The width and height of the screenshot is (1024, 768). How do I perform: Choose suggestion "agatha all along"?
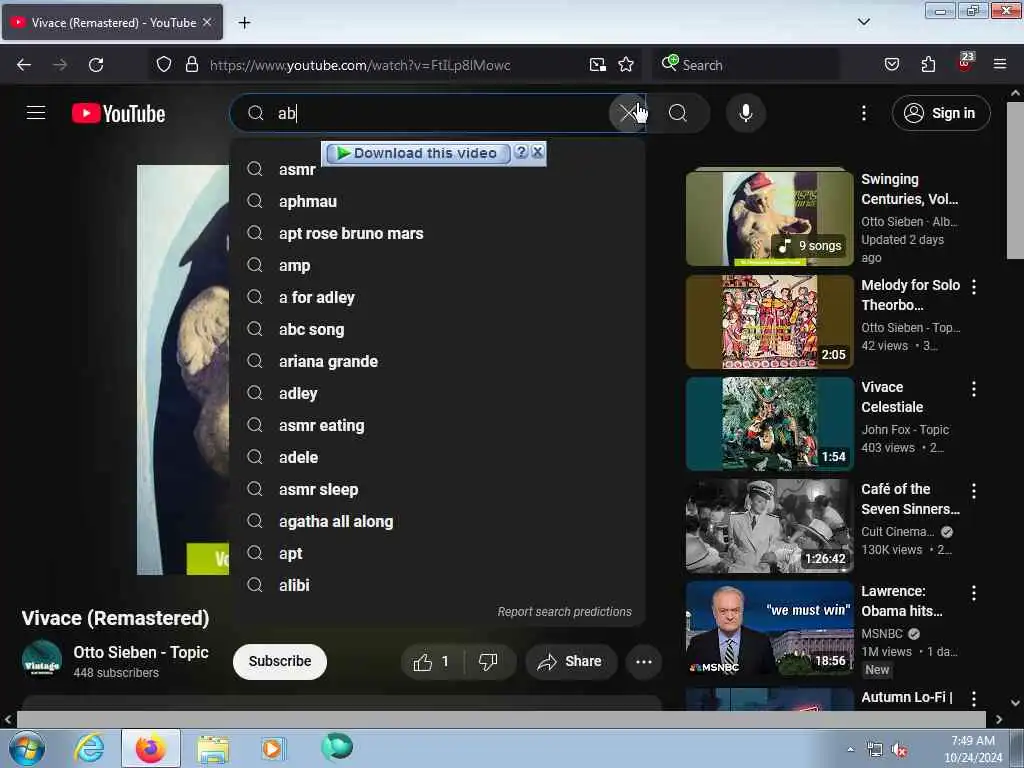(x=438, y=521)
